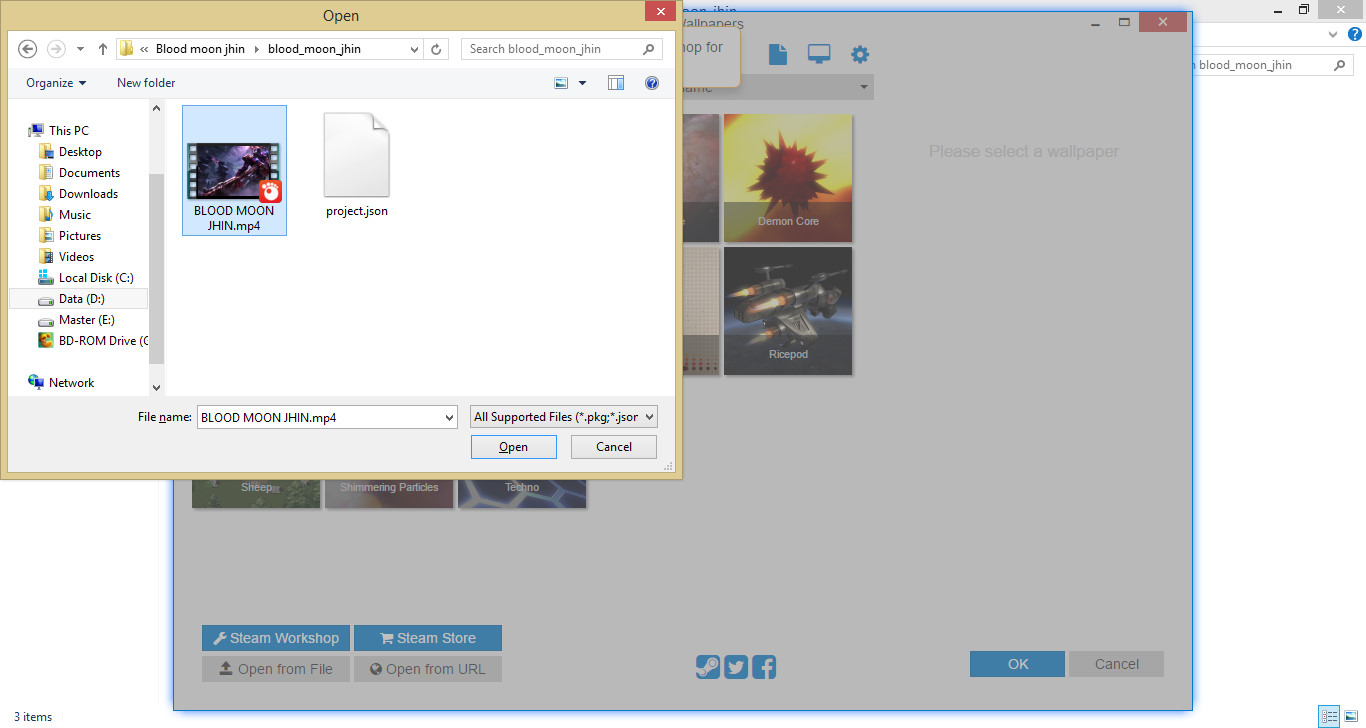Image resolution: width=1366 pixels, height=728 pixels.
Task: Open Downloads in navigation pane
Action: tap(88, 194)
